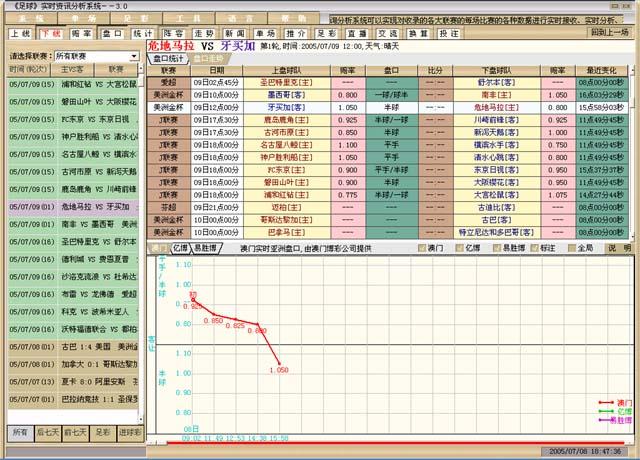Image resolution: width=640 pixels, height=460 pixels.
Task: Click the 易胜博 legend entry in the chart
Action: pyautogui.click(x=616, y=420)
